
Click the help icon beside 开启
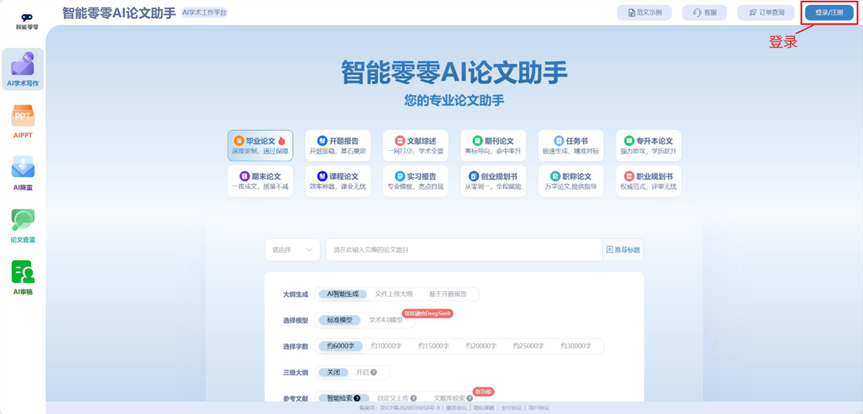coord(374,373)
